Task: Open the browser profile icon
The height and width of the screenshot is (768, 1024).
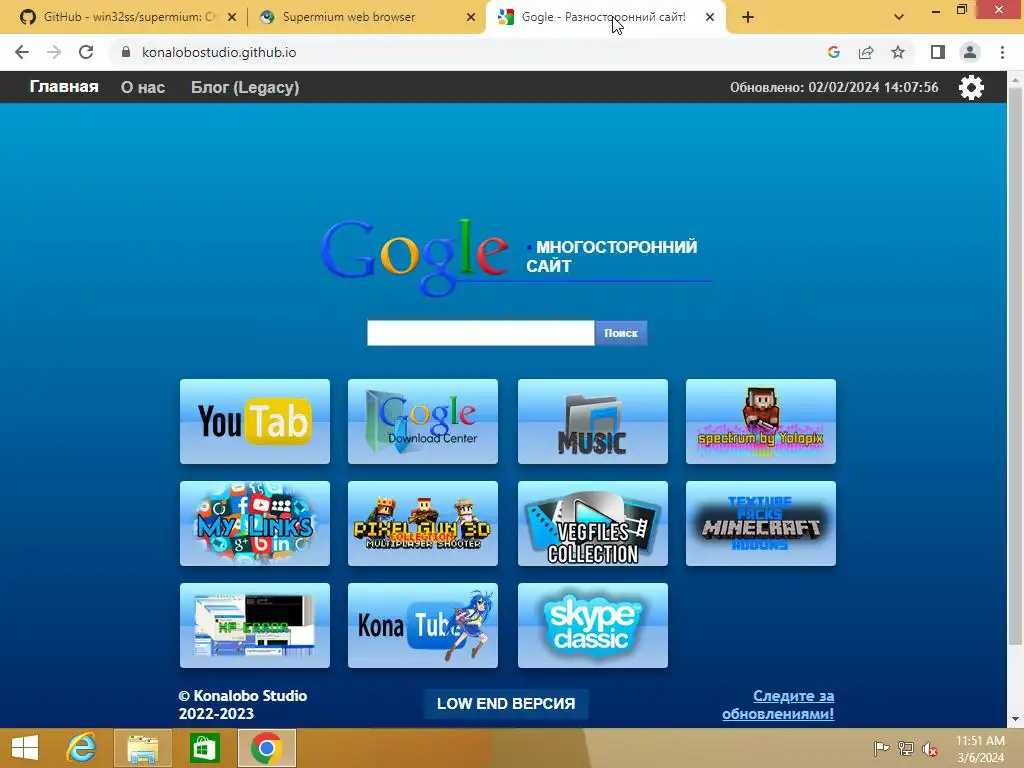Action: click(970, 52)
